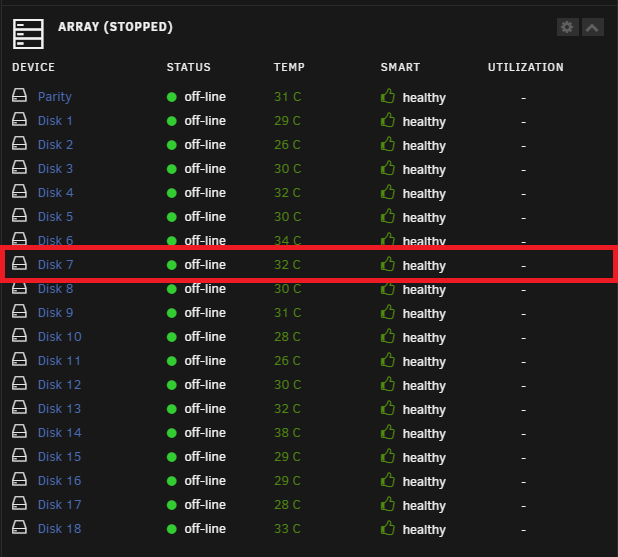Viewport: 618px width, 557px height.
Task: Click the SMART thumbs-up icon for Parity
Action: pyautogui.click(x=388, y=96)
